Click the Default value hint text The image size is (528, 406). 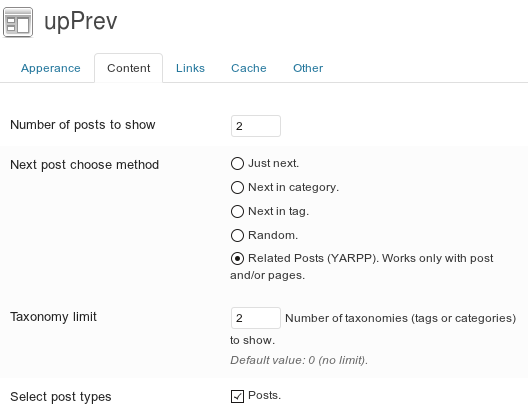pos(299,360)
